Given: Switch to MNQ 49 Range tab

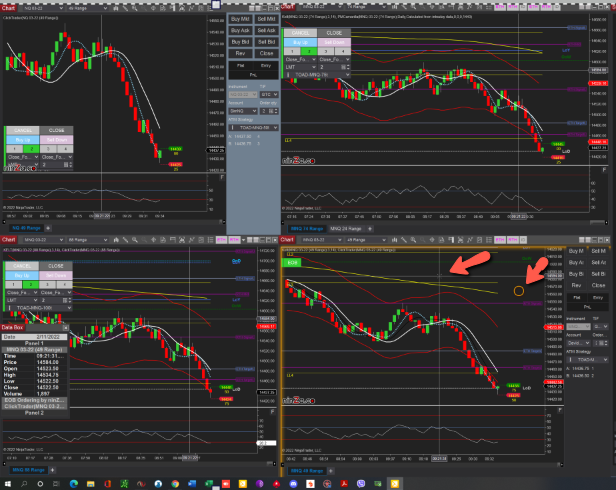Looking at the screenshot, I should pos(307,471).
